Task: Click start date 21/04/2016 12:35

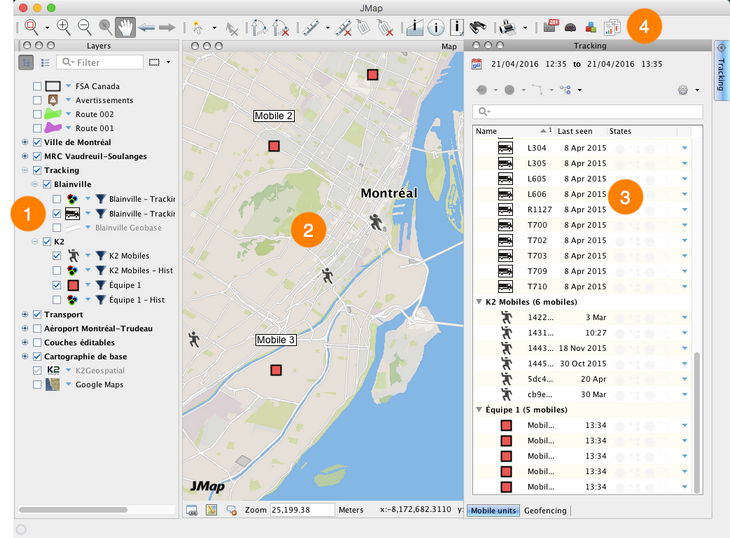Action: [528, 64]
